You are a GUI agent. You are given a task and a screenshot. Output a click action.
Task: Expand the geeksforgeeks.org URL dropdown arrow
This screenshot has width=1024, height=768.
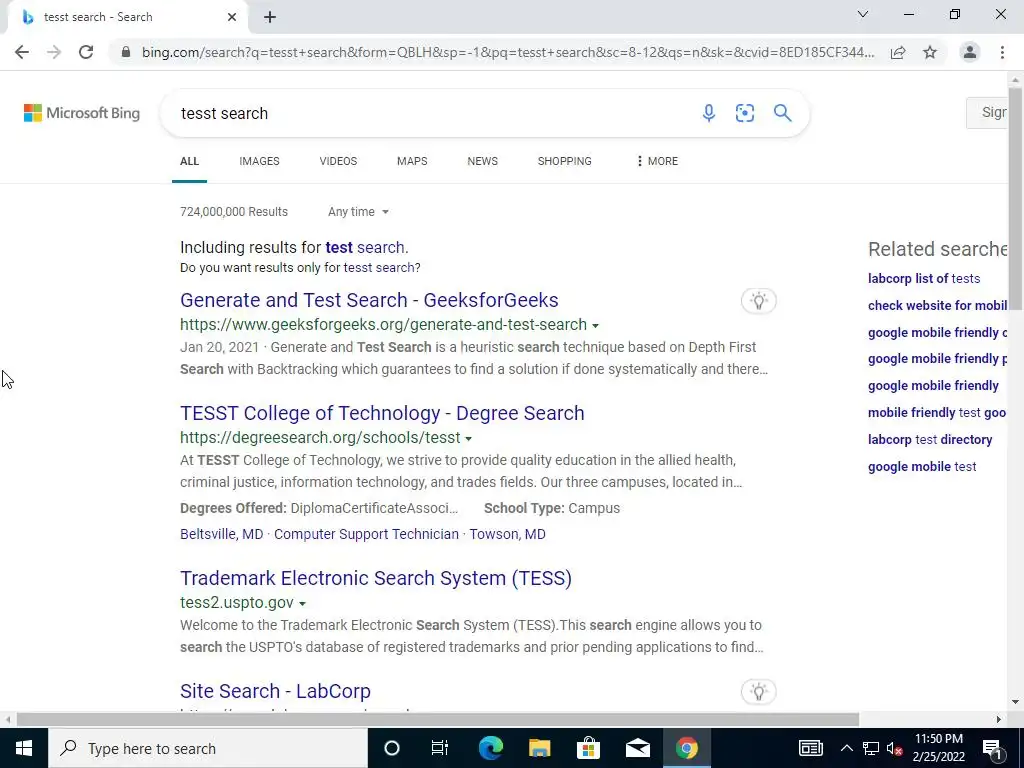click(x=595, y=325)
